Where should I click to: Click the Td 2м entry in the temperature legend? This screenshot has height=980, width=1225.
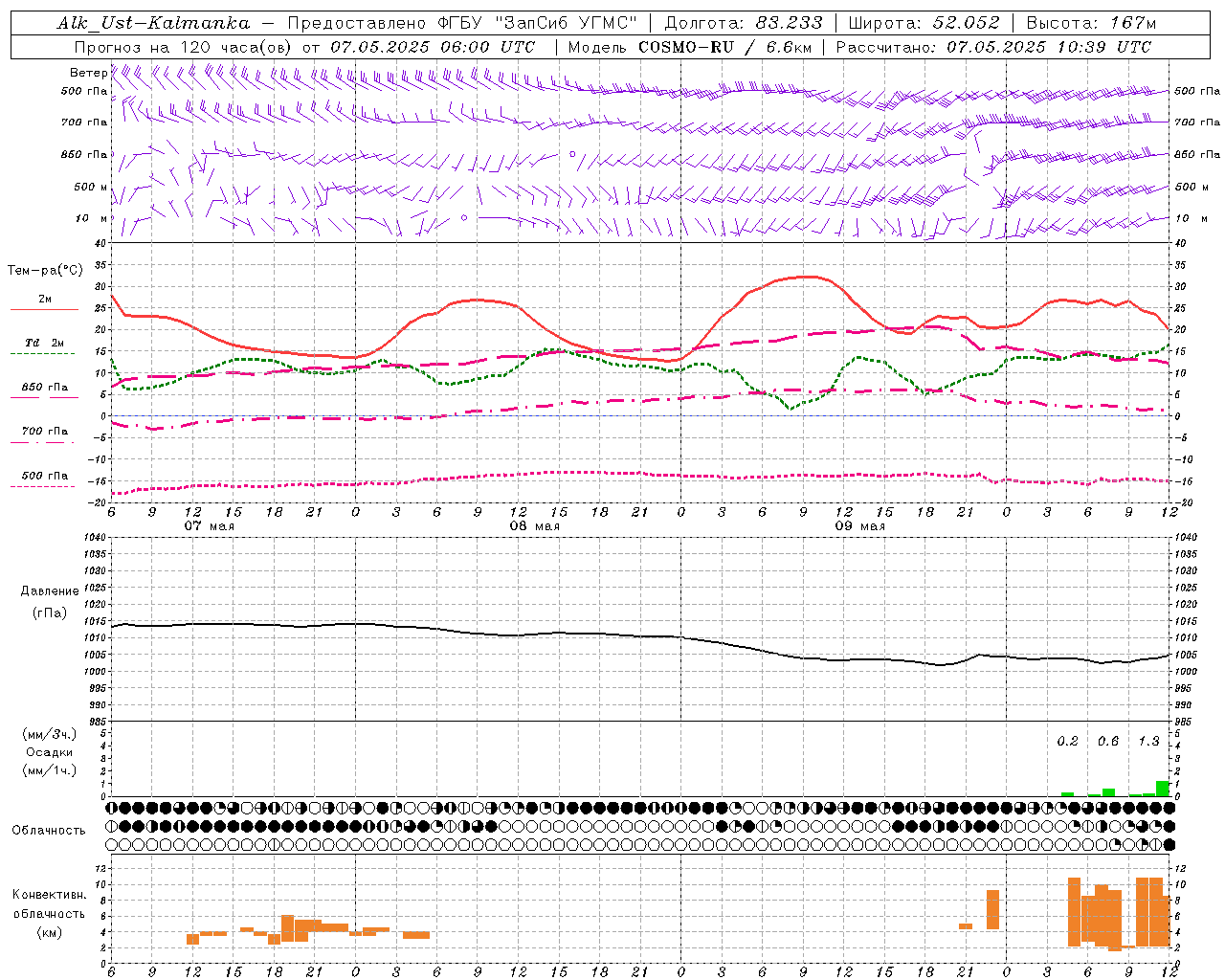point(45,343)
